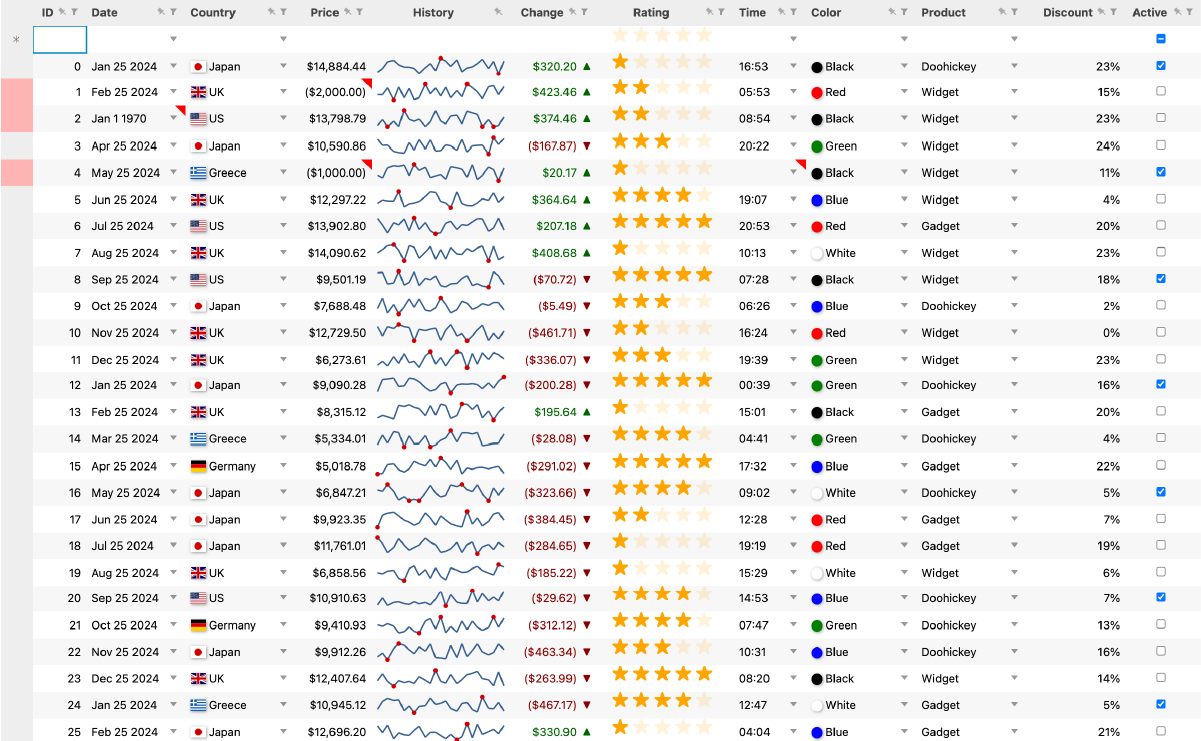Viewport: 1201px width, 741px height.
Task: Expand the Color dropdown for row 6 Red
Action: [x=904, y=226]
